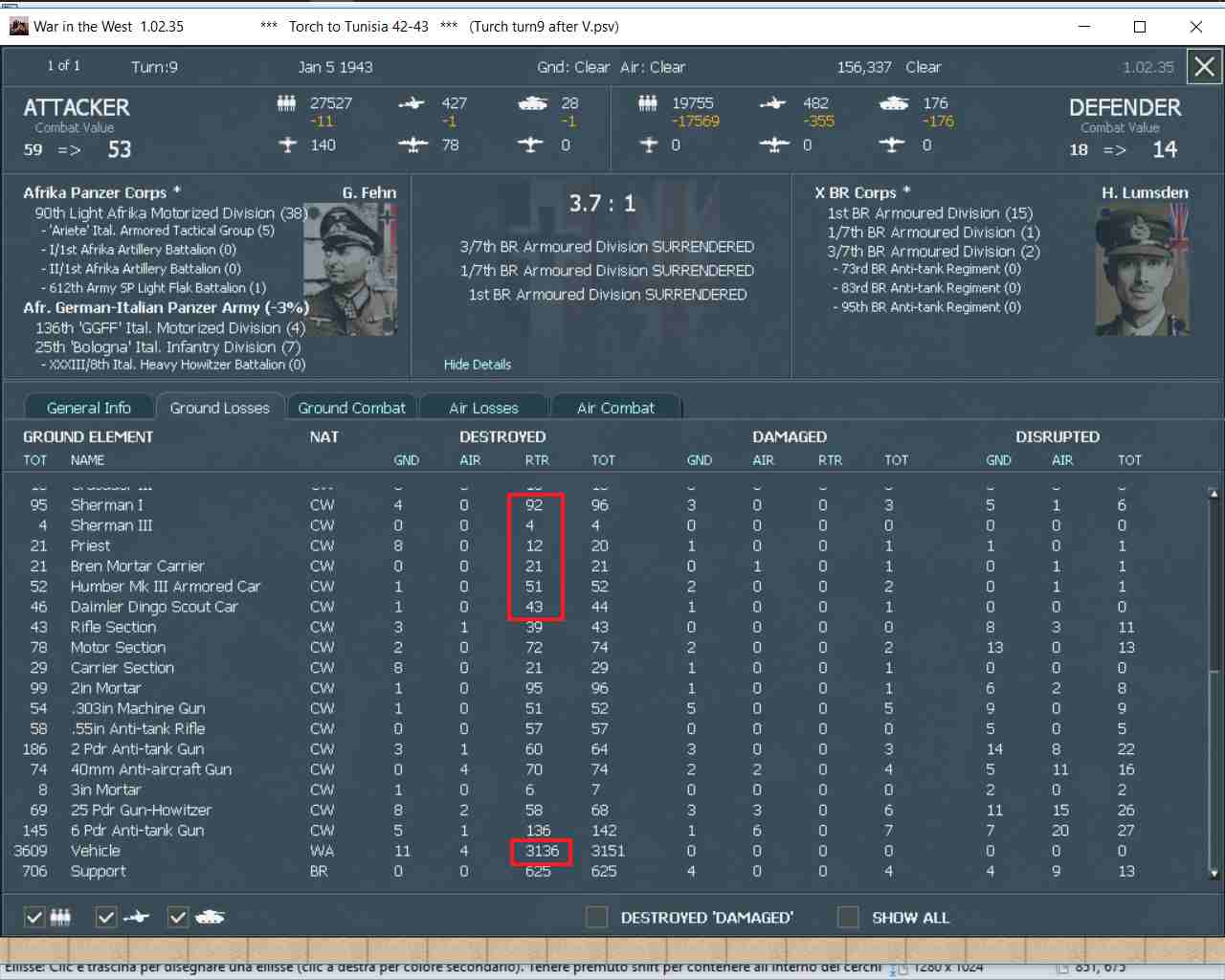Screen dimensions: 1225x980
Task: Select 90th Light Afrika Motorized Division
Action: tap(170, 213)
